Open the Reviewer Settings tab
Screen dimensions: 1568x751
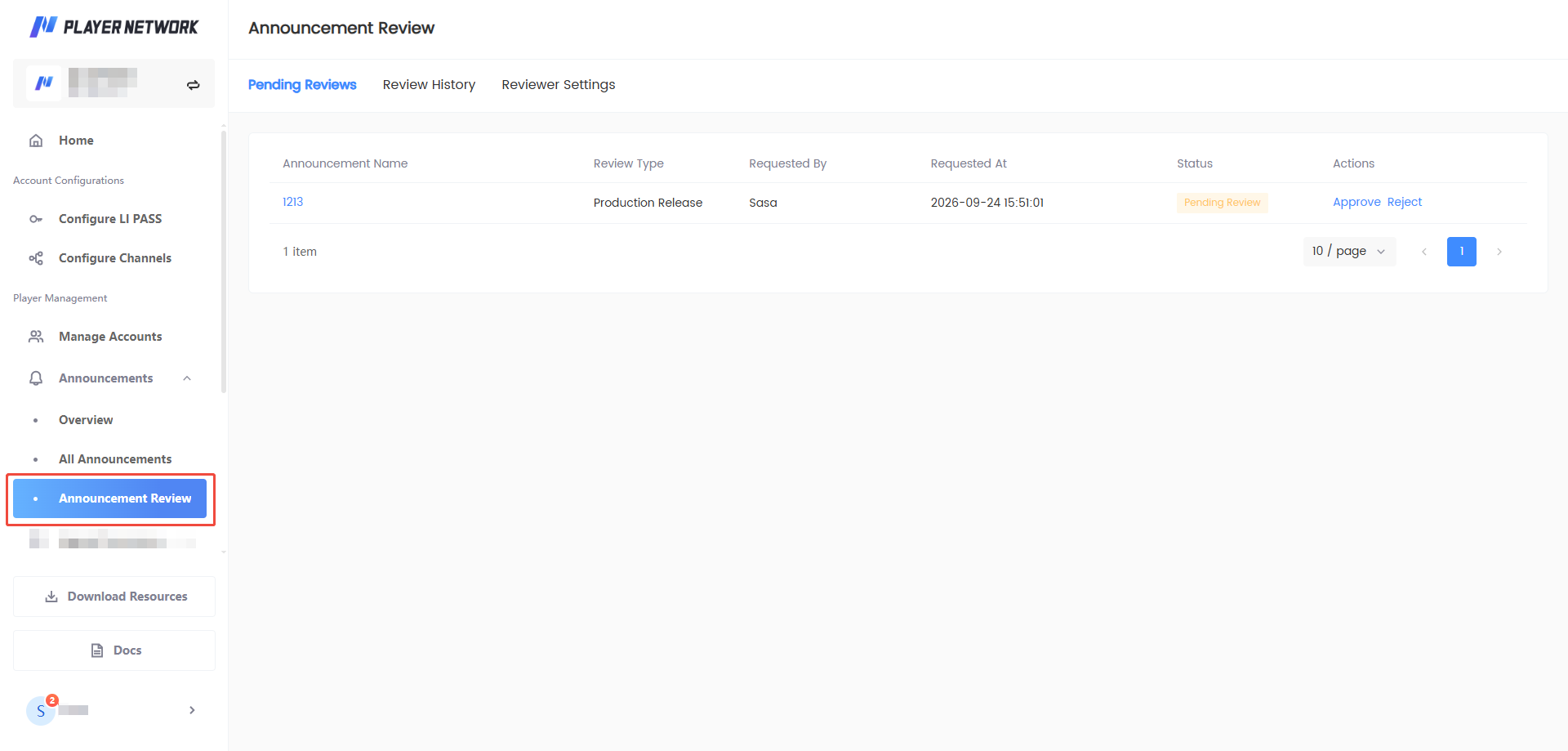pos(559,85)
